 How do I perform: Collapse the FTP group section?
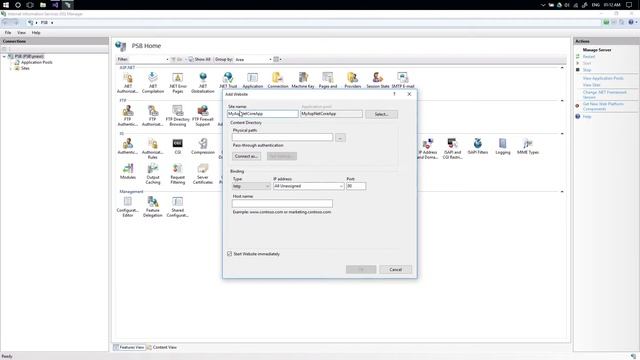[x=562, y=101]
